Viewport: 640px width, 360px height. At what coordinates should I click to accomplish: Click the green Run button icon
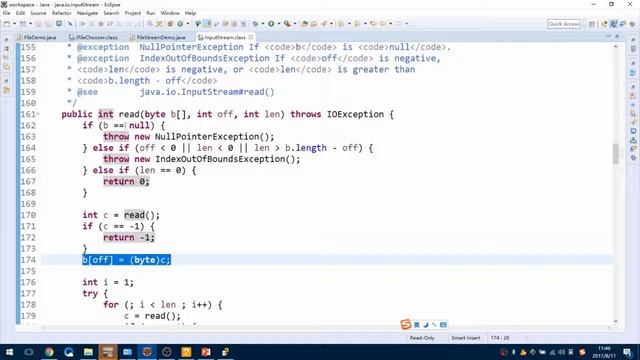[271, 24]
